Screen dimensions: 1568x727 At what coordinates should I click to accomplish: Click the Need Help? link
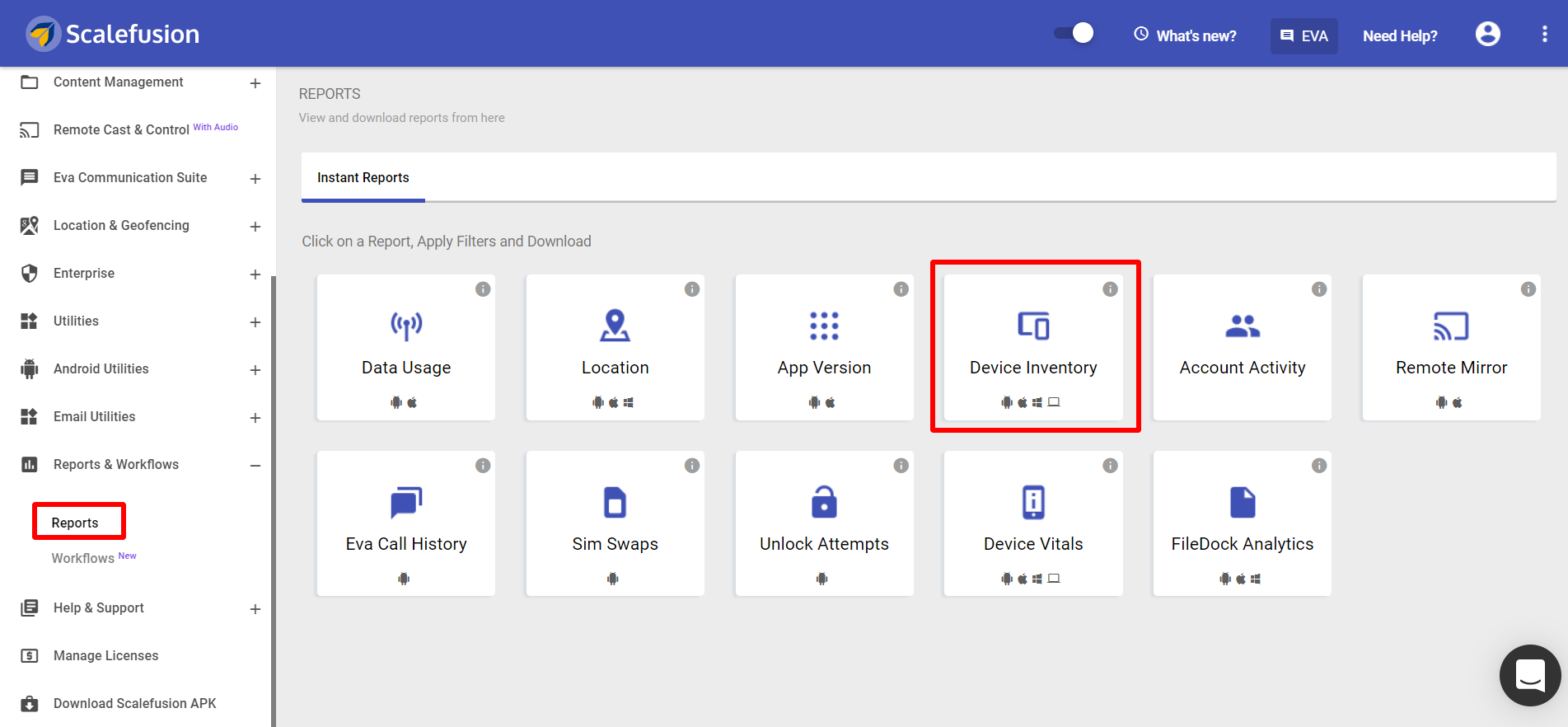click(x=1400, y=36)
